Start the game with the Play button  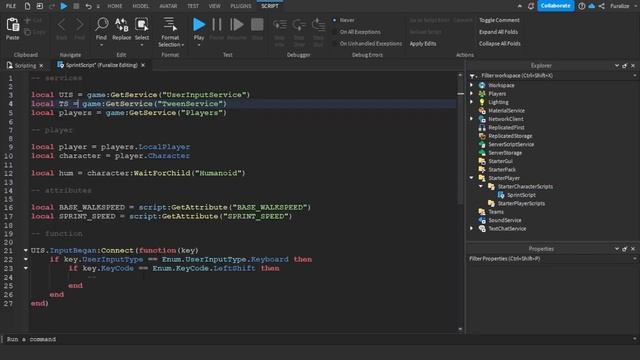(x=199, y=25)
